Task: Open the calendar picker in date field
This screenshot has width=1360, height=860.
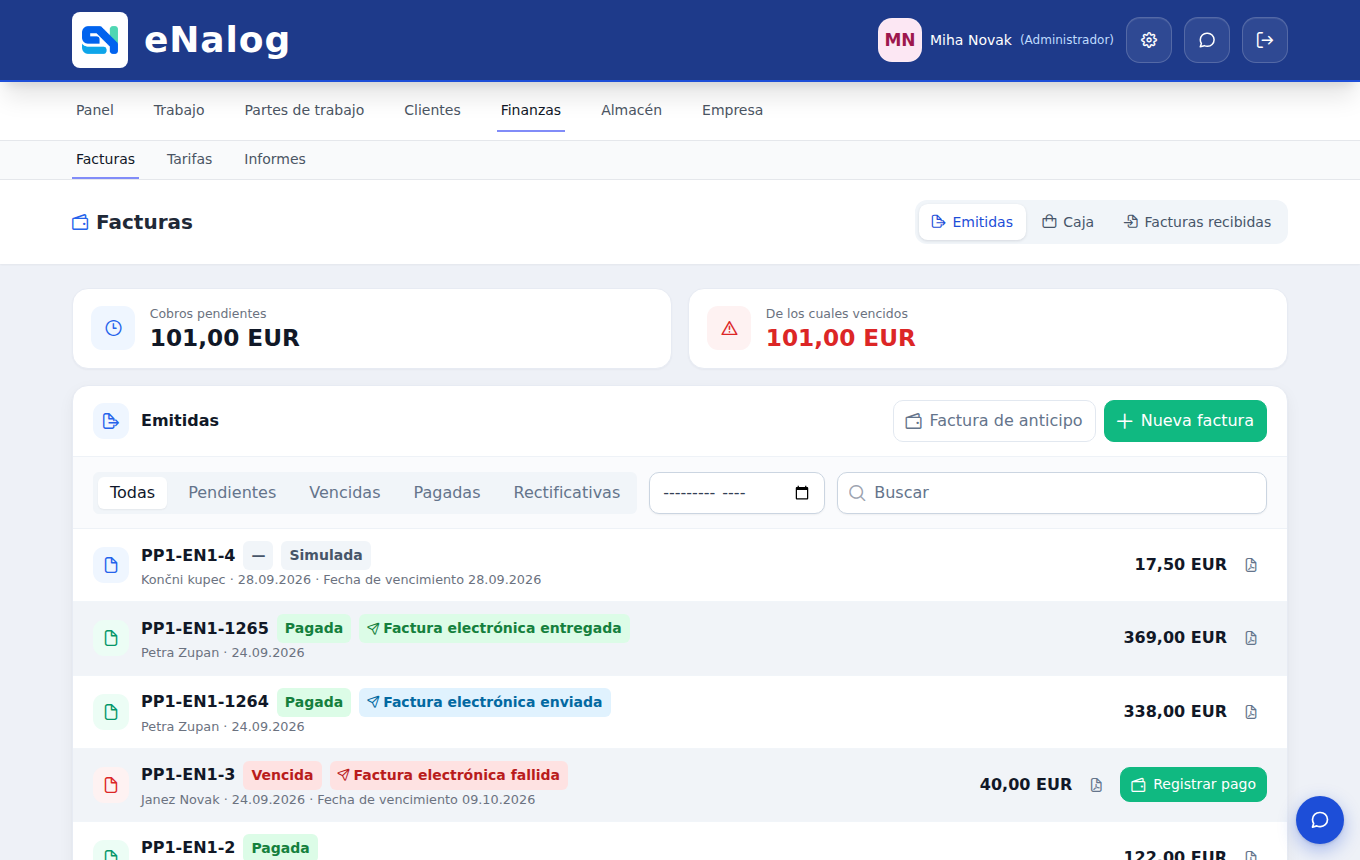Action: tap(802, 493)
